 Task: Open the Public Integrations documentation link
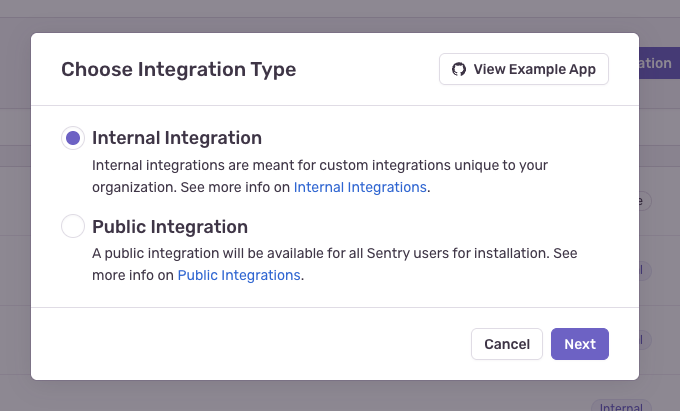tap(239, 275)
